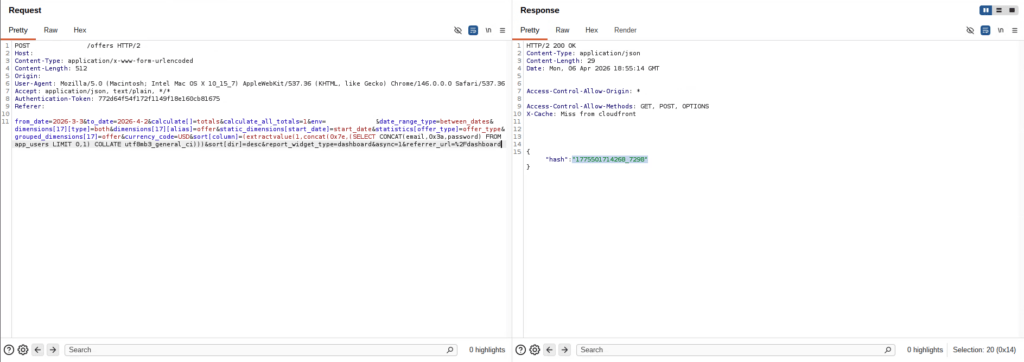Open the Response panel options menu
Screen dimensions: 1024x362
[x=1014, y=30]
